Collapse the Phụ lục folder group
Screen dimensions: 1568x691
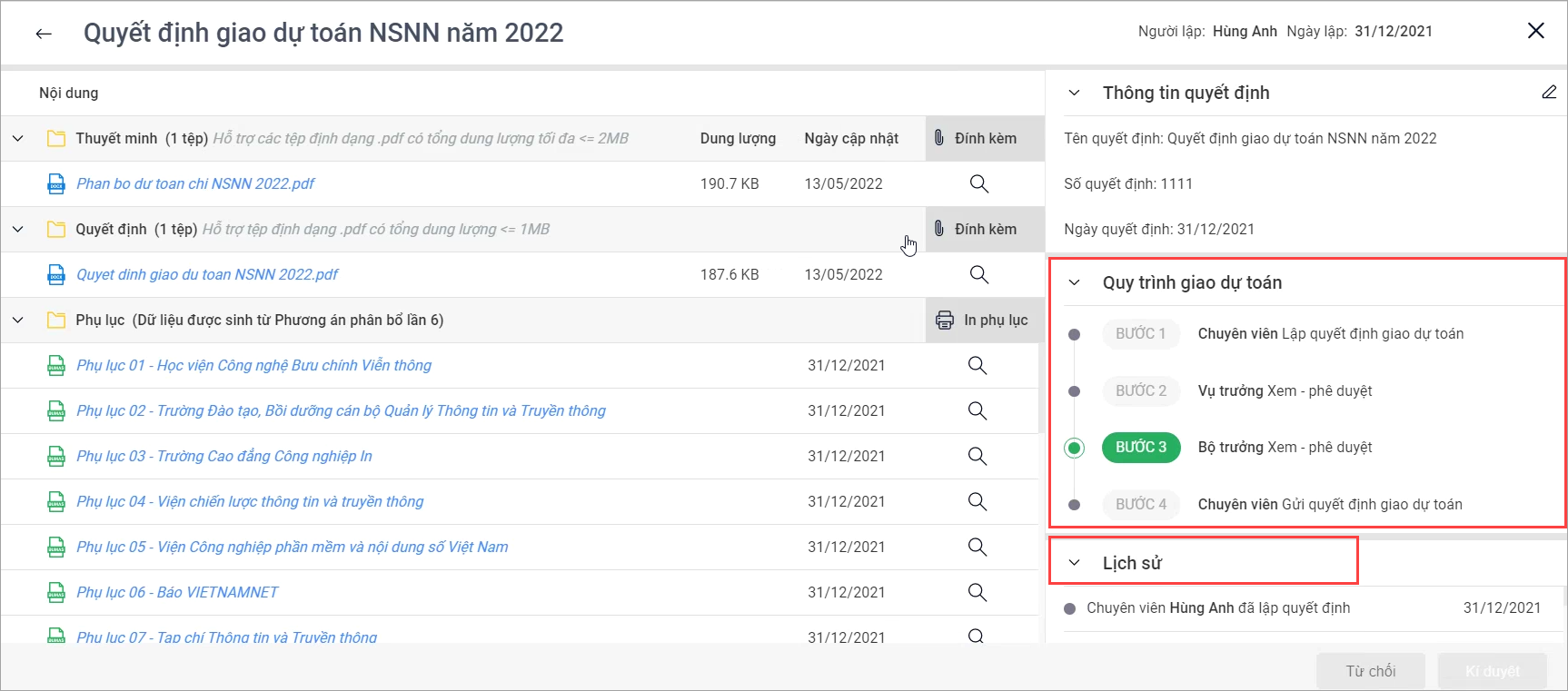pyautogui.click(x=18, y=320)
